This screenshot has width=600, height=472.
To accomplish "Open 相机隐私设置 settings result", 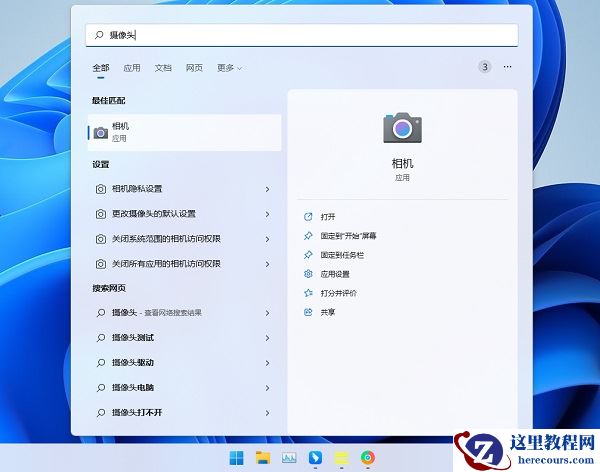I will click(x=184, y=189).
